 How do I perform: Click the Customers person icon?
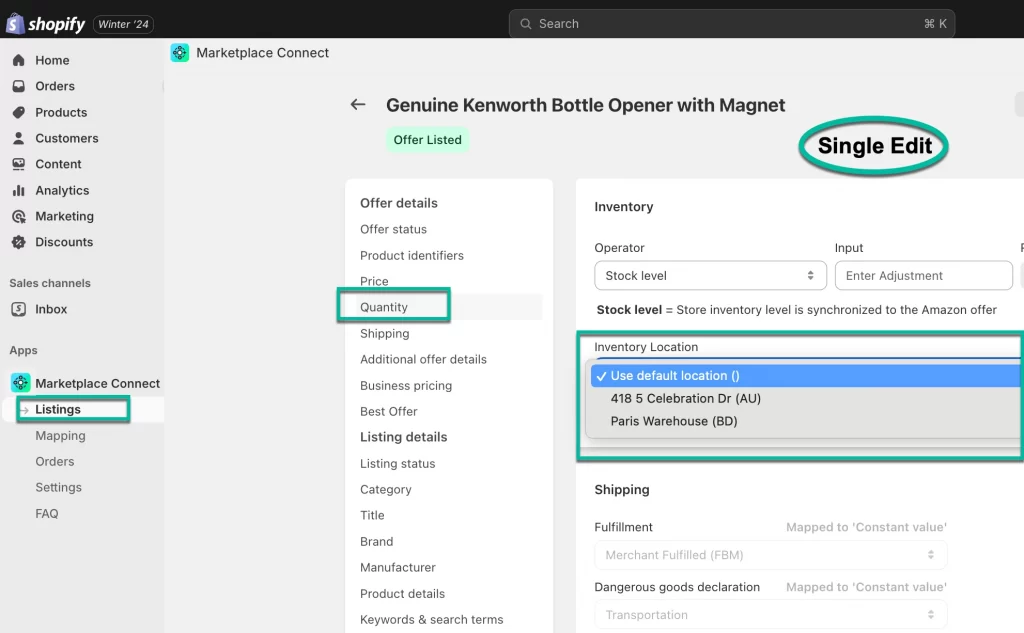(x=19, y=138)
